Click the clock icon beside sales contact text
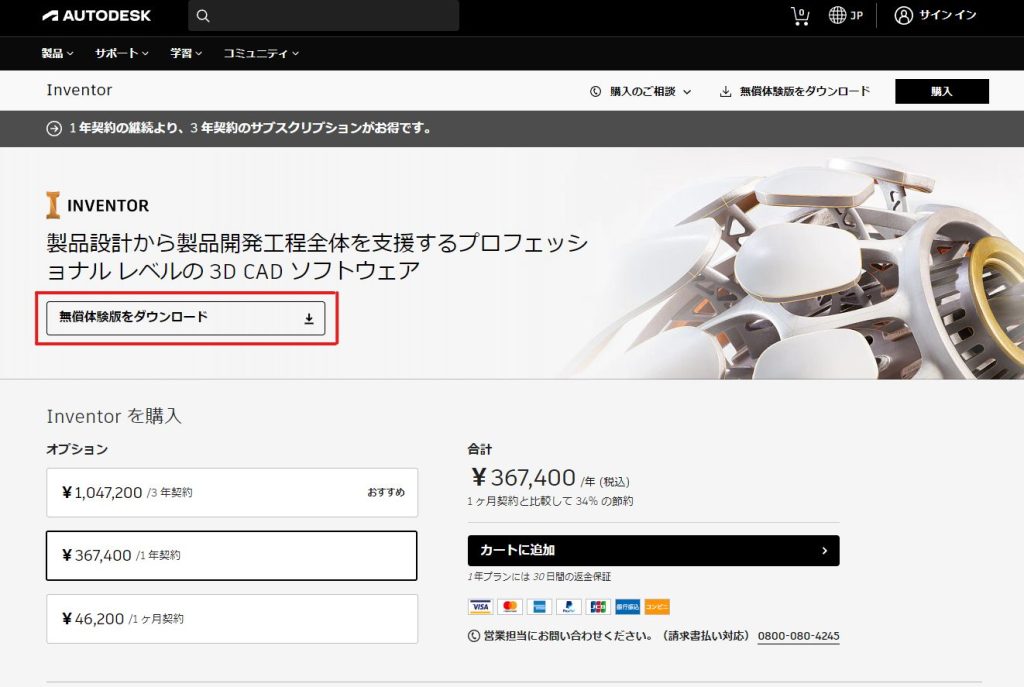 click(x=474, y=636)
